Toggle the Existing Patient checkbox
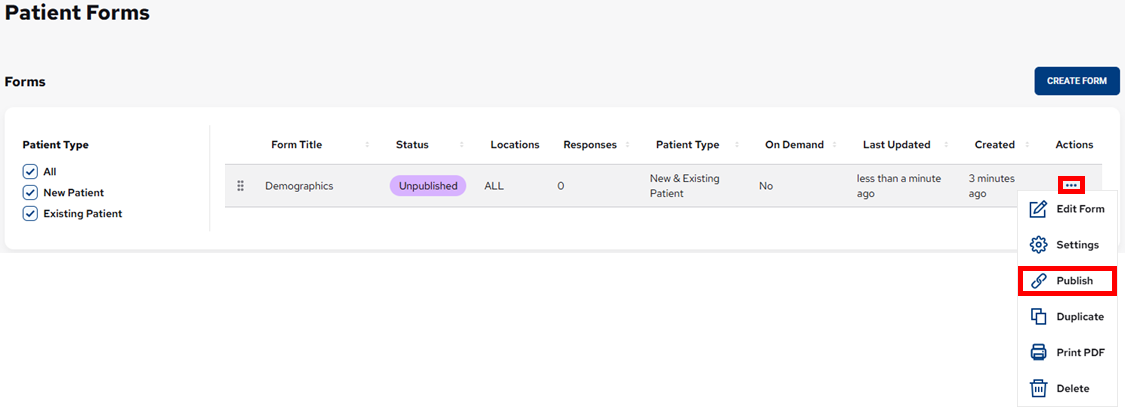Viewport: 1125px width, 407px height. click(x=30, y=214)
